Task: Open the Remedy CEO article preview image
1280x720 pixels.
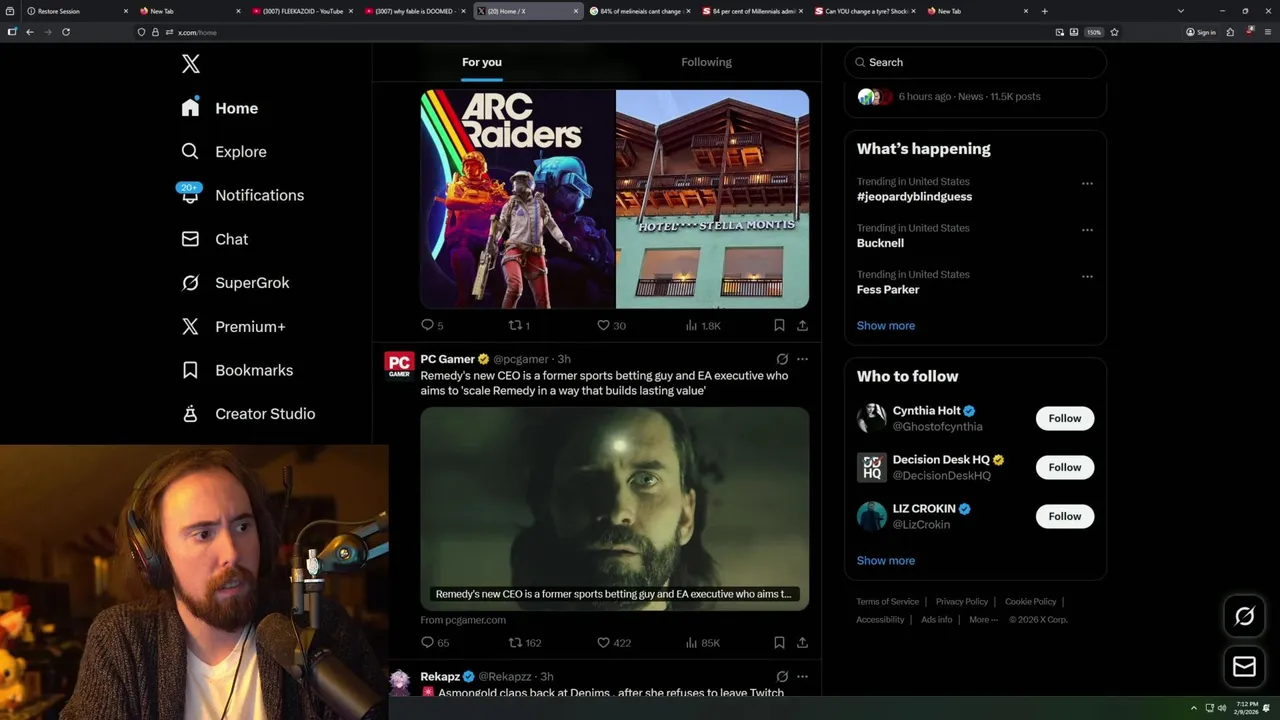Action: coord(615,508)
